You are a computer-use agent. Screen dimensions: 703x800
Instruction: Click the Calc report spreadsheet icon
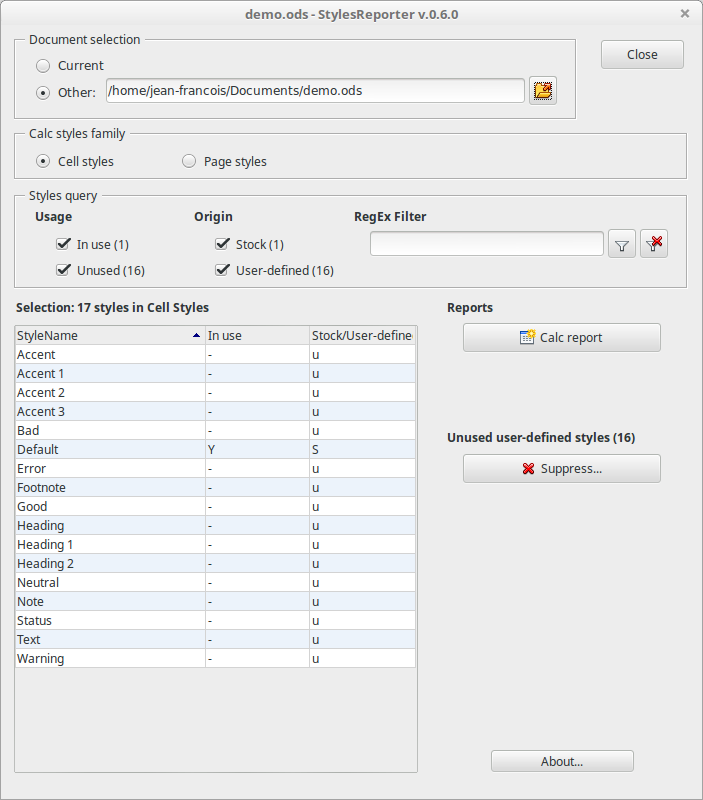coord(527,337)
